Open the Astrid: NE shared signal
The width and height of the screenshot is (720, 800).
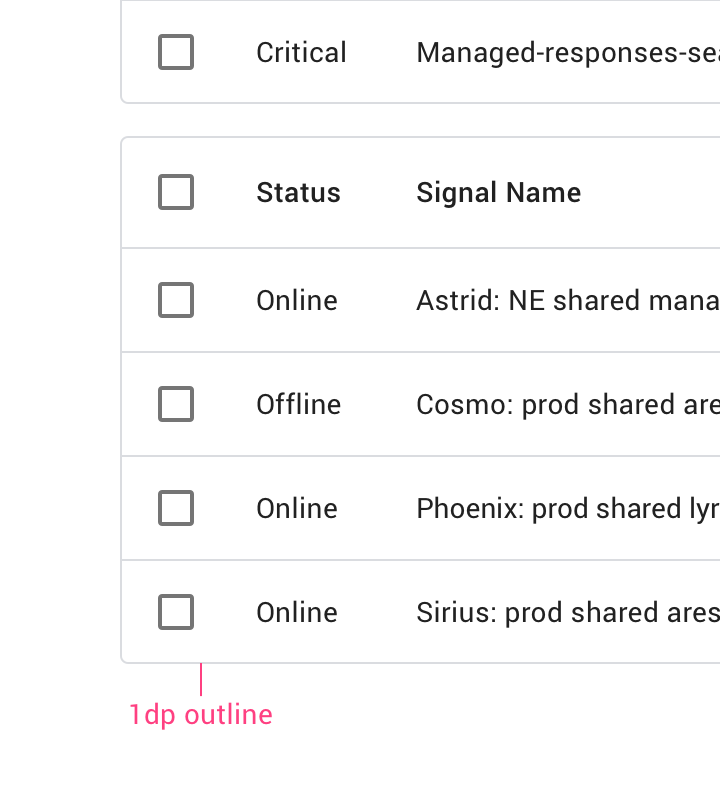point(568,300)
